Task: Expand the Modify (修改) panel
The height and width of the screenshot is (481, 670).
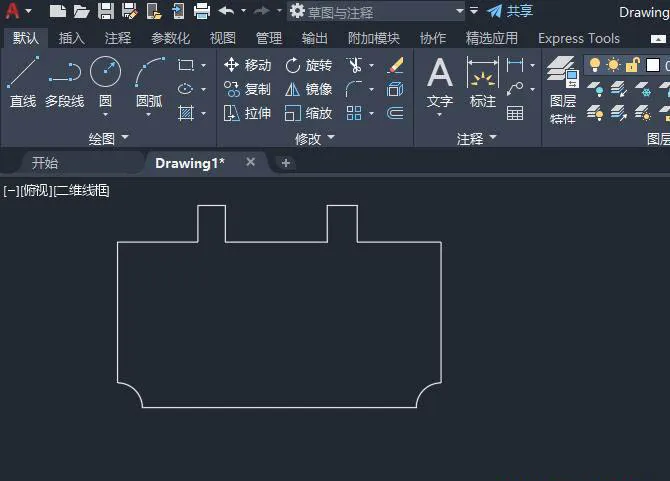Action: tap(314, 138)
